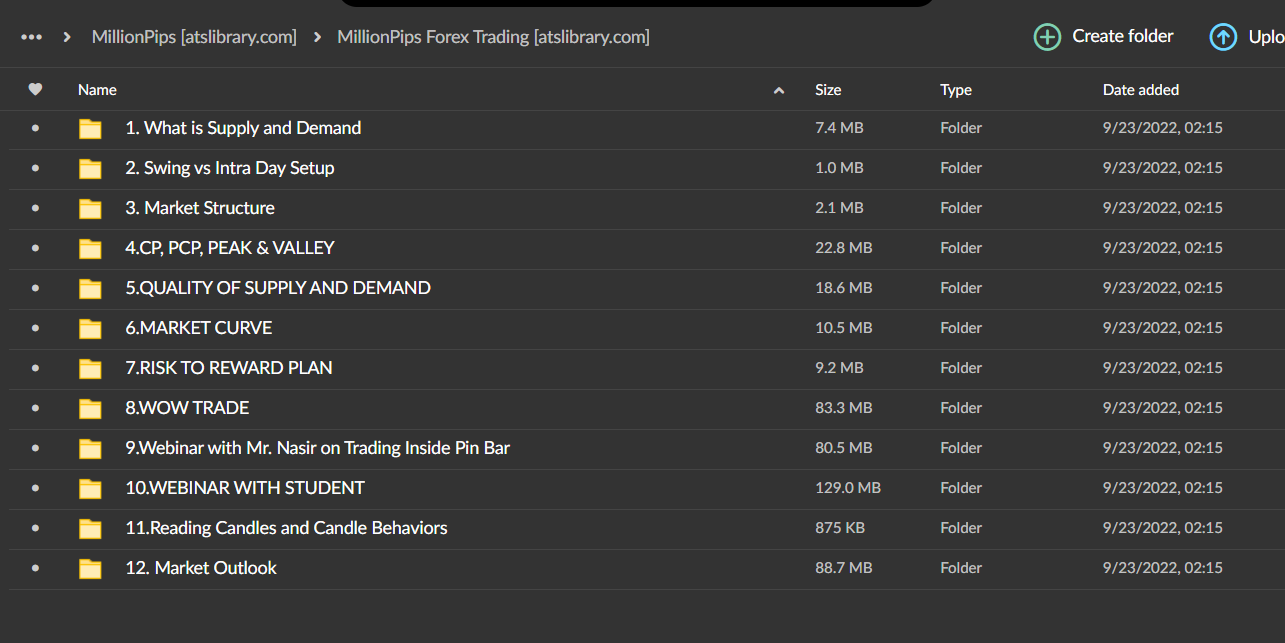1285x643 pixels.
Task: Open the breadcrumb ellipsis menu
Action: (31, 36)
